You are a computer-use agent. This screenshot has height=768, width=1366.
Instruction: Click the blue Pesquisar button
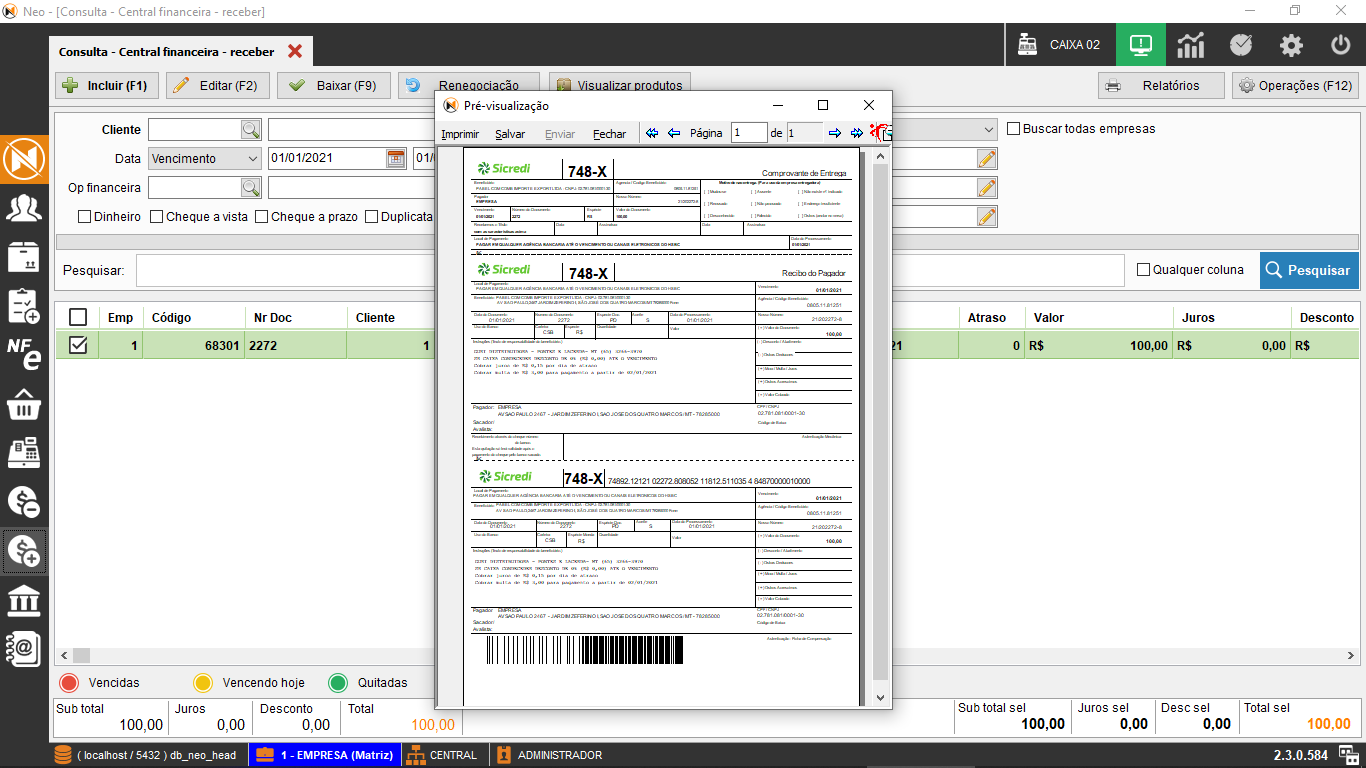click(x=1309, y=270)
